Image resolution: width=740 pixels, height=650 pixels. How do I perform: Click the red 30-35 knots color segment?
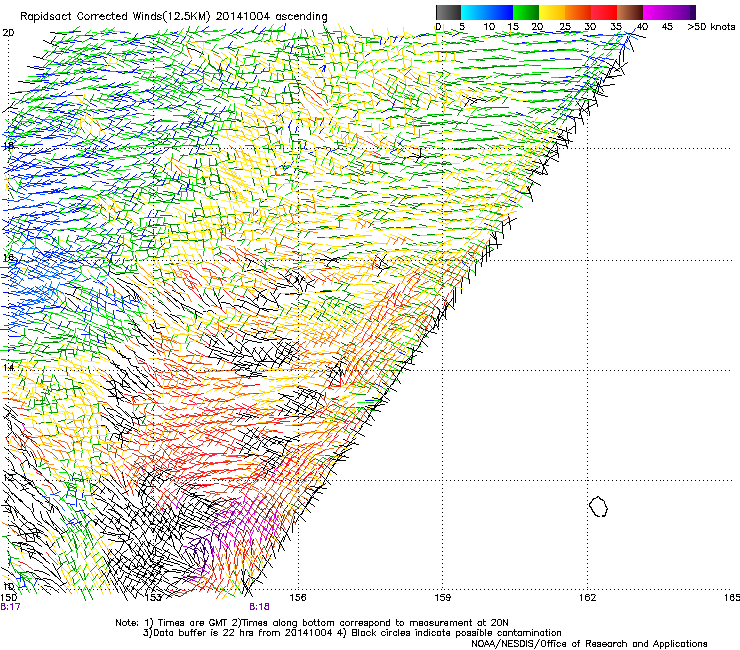click(604, 12)
